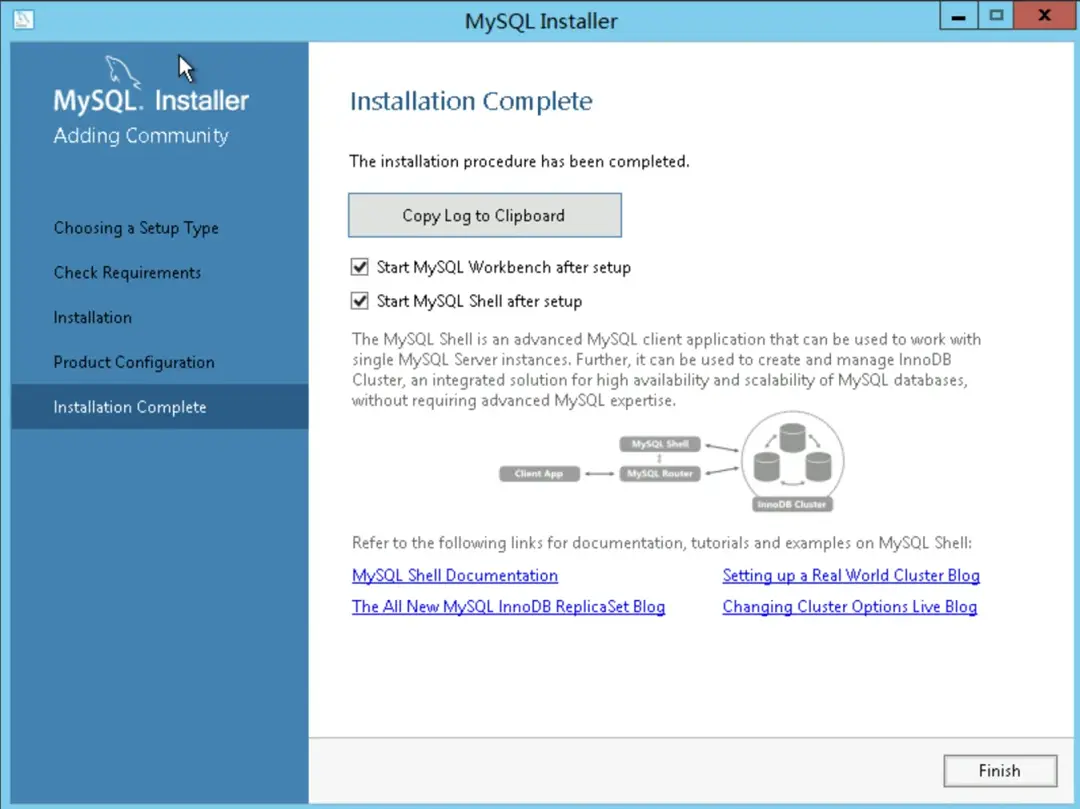1080x809 pixels.
Task: Click the Client App box in diagram
Action: pos(539,474)
